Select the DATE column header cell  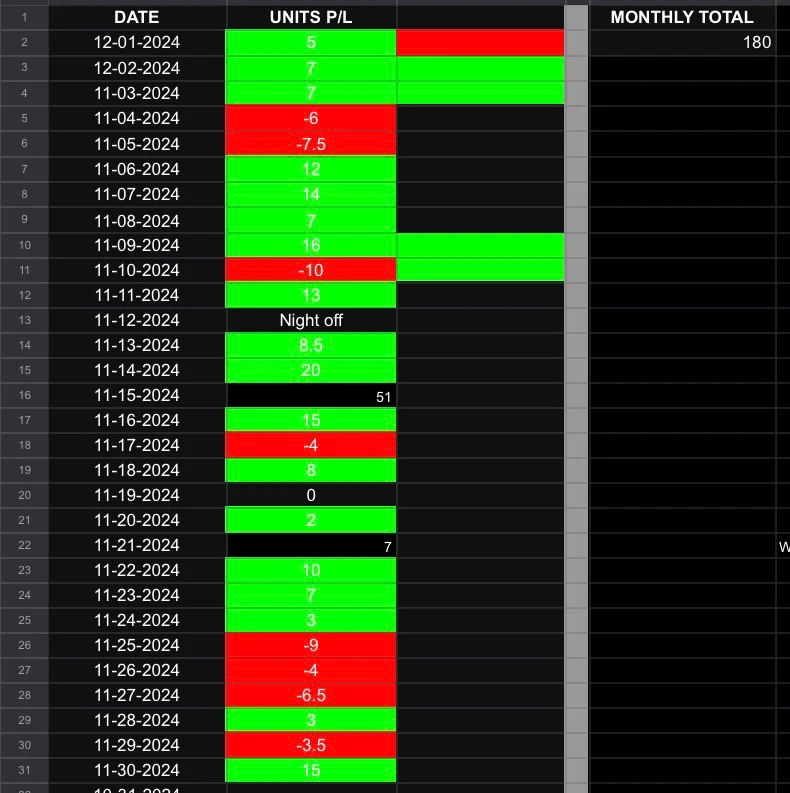[x=137, y=17]
